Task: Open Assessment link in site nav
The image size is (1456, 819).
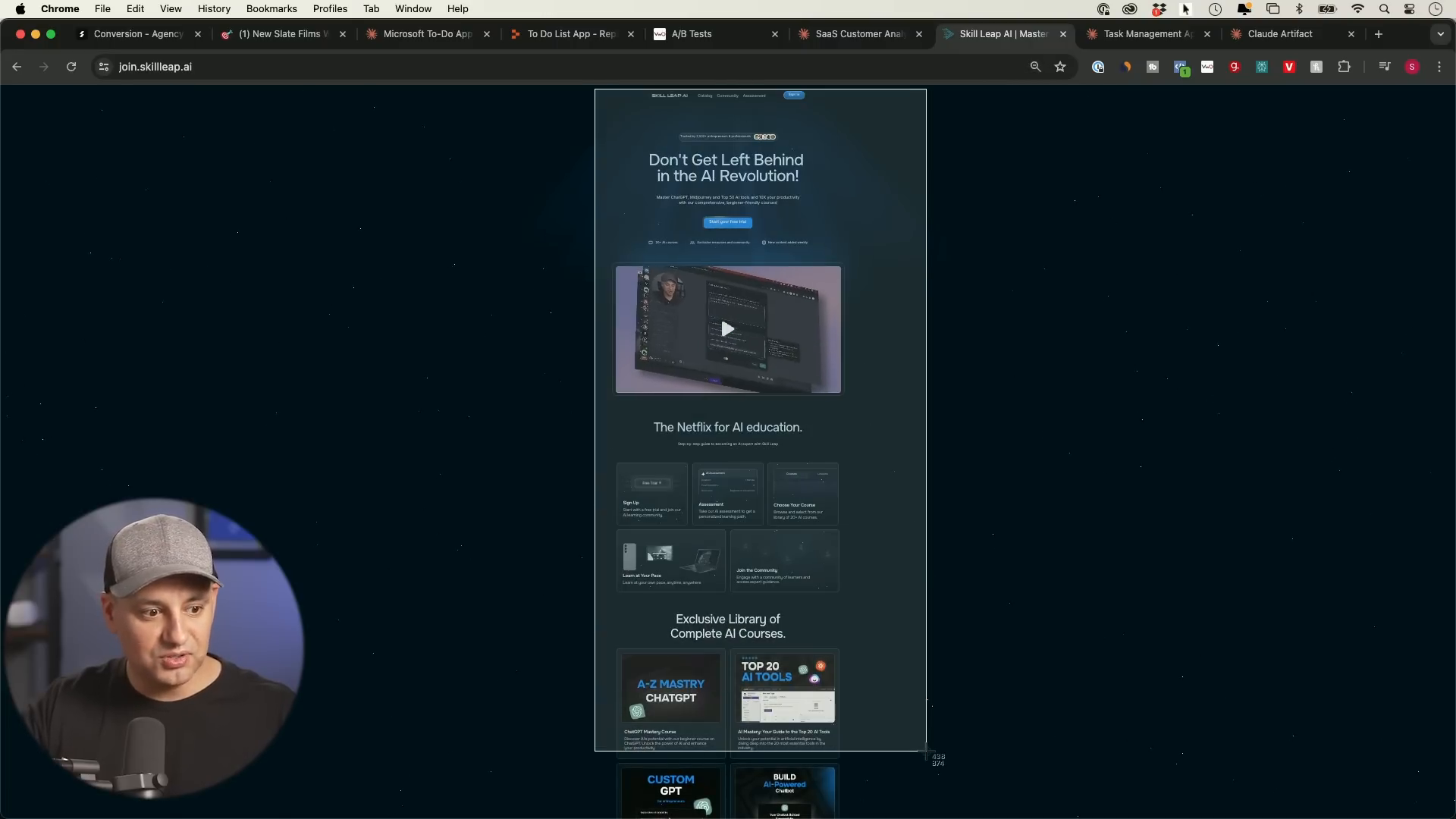Action: 754,96
